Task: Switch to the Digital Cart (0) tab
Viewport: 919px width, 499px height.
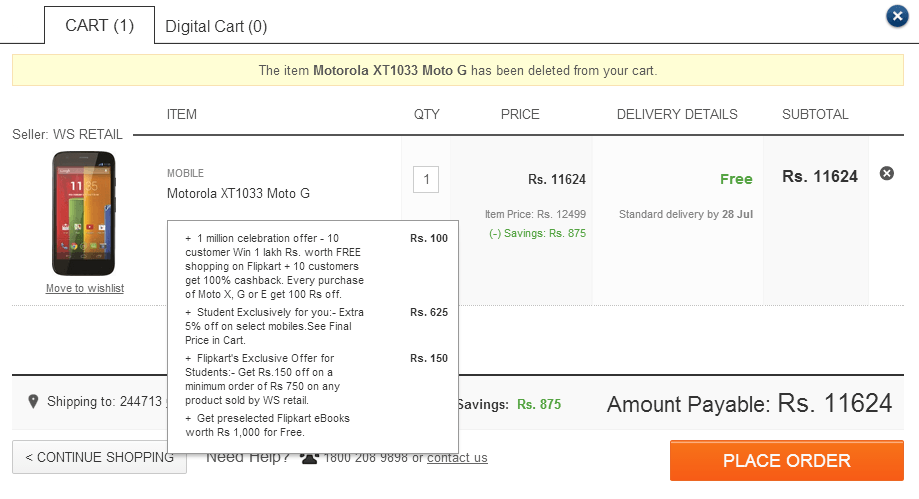Action: coord(216,26)
